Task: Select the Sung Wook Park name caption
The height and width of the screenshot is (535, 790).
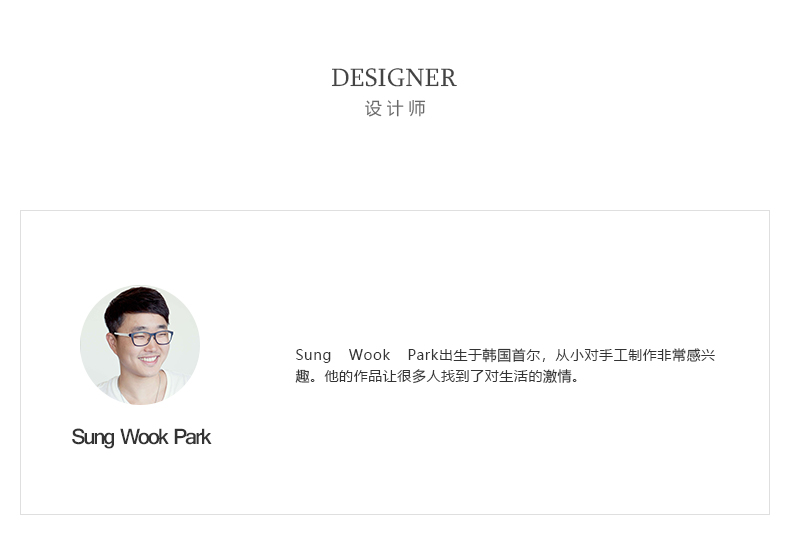Action: coord(141,437)
